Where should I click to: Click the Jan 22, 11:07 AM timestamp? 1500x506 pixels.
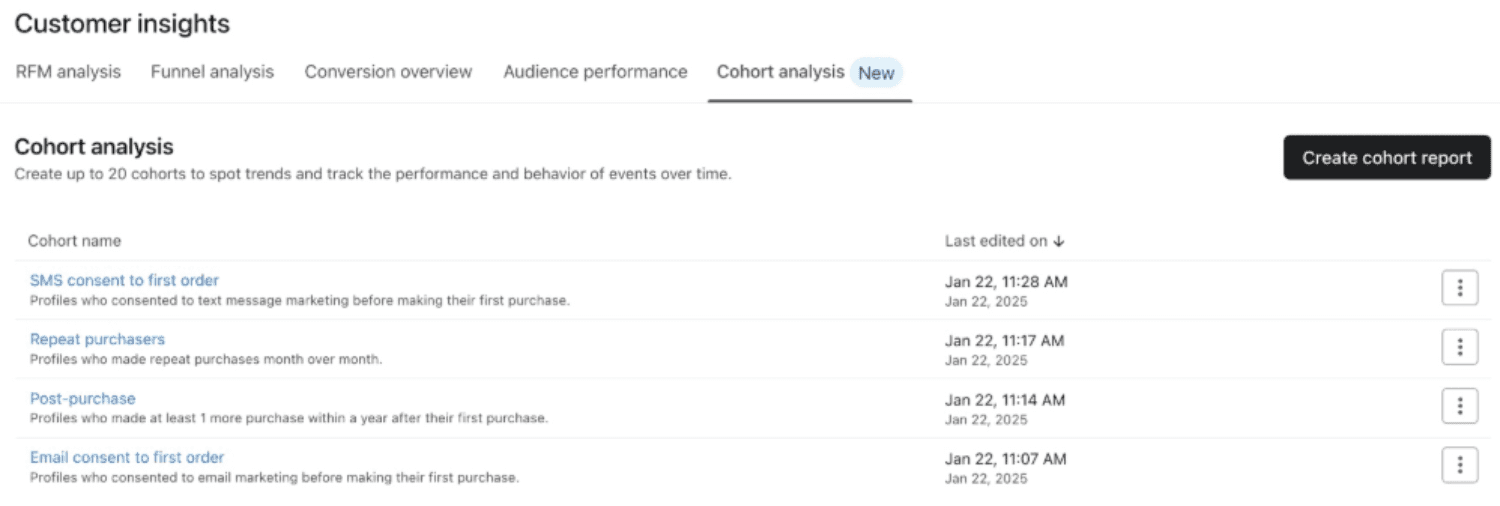tap(1005, 459)
